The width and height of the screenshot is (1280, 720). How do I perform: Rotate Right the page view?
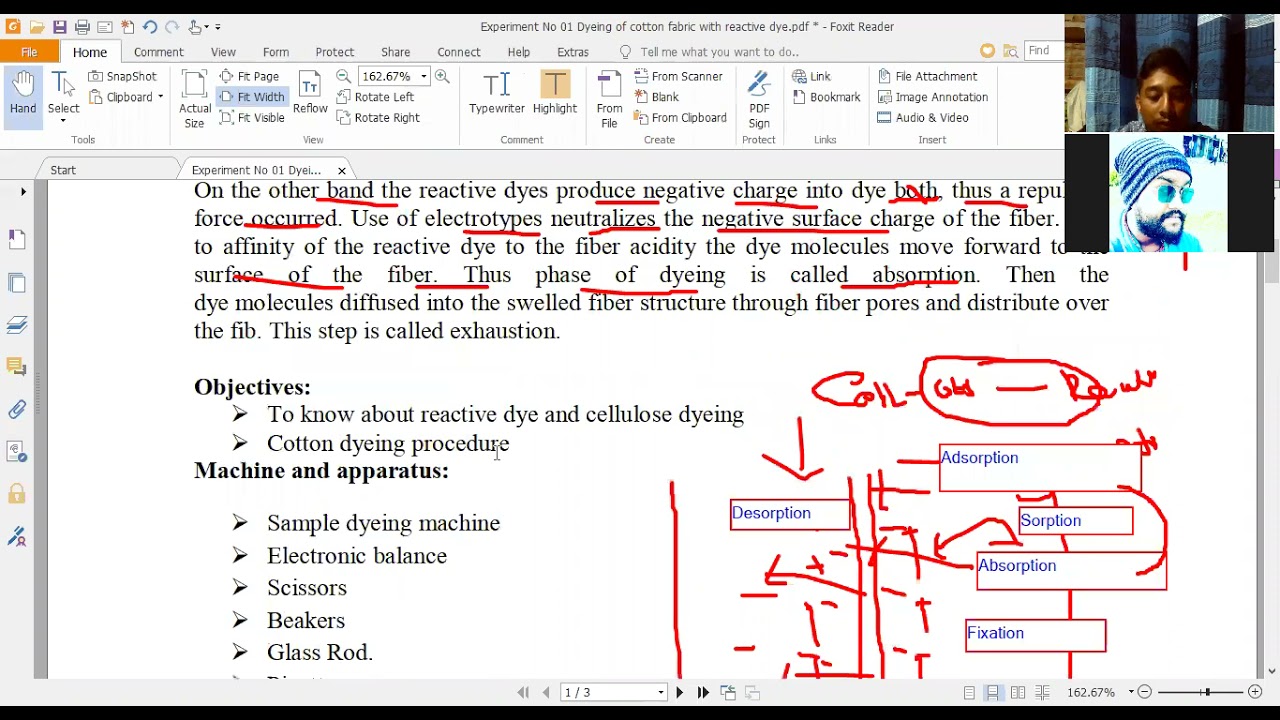pos(378,118)
